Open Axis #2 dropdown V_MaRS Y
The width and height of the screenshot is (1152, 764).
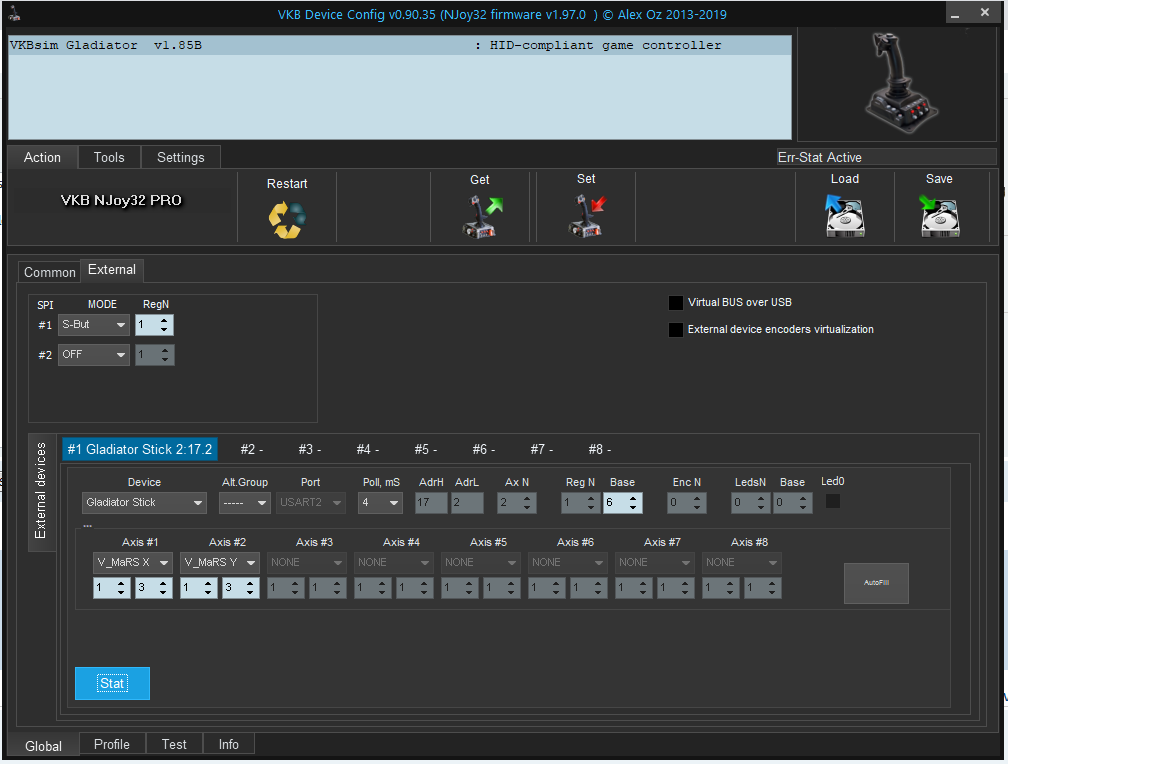click(x=220, y=563)
